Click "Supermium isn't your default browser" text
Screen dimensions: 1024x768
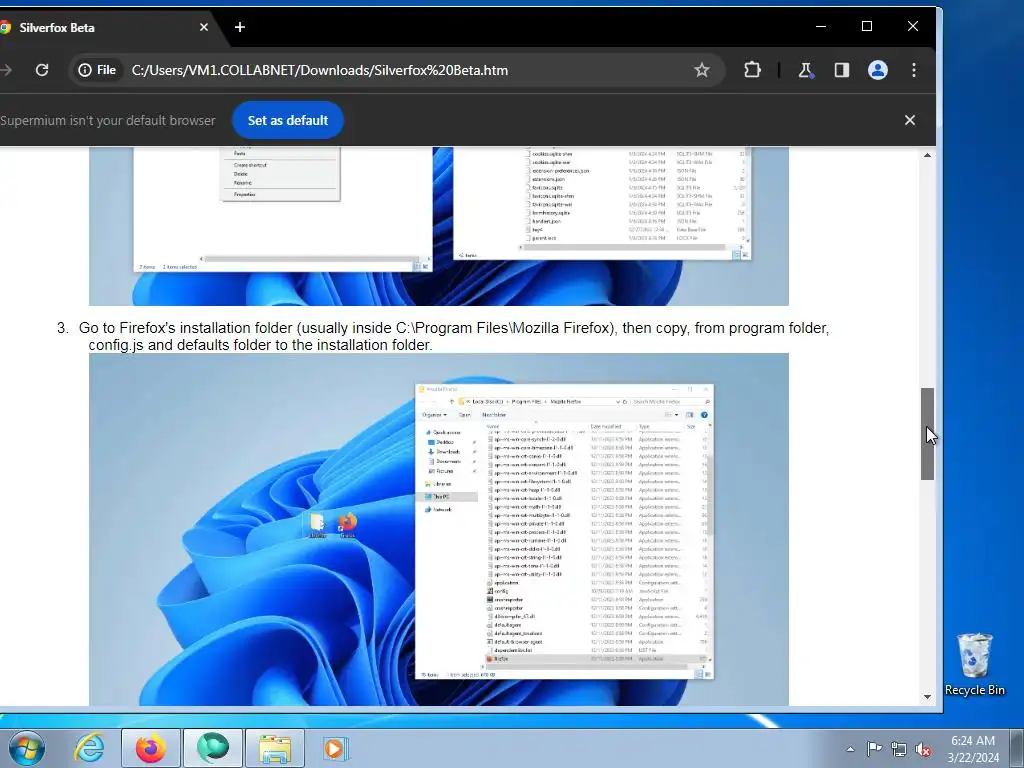(x=108, y=120)
